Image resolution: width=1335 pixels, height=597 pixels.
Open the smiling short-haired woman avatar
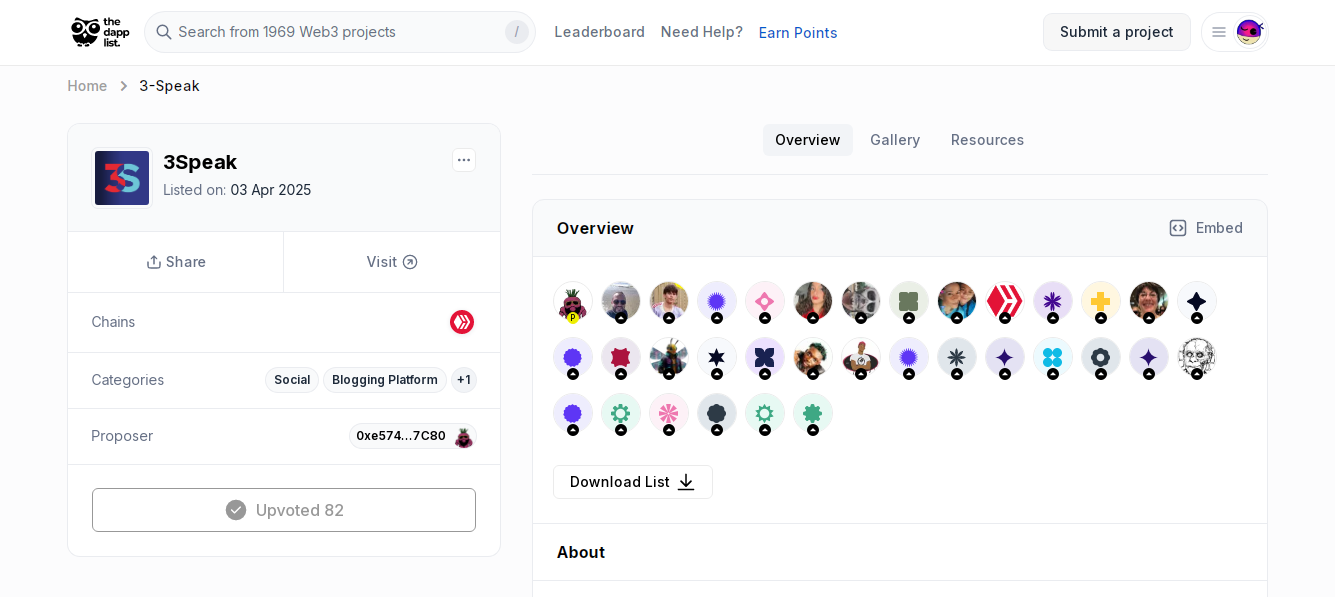pyautogui.click(x=1149, y=301)
